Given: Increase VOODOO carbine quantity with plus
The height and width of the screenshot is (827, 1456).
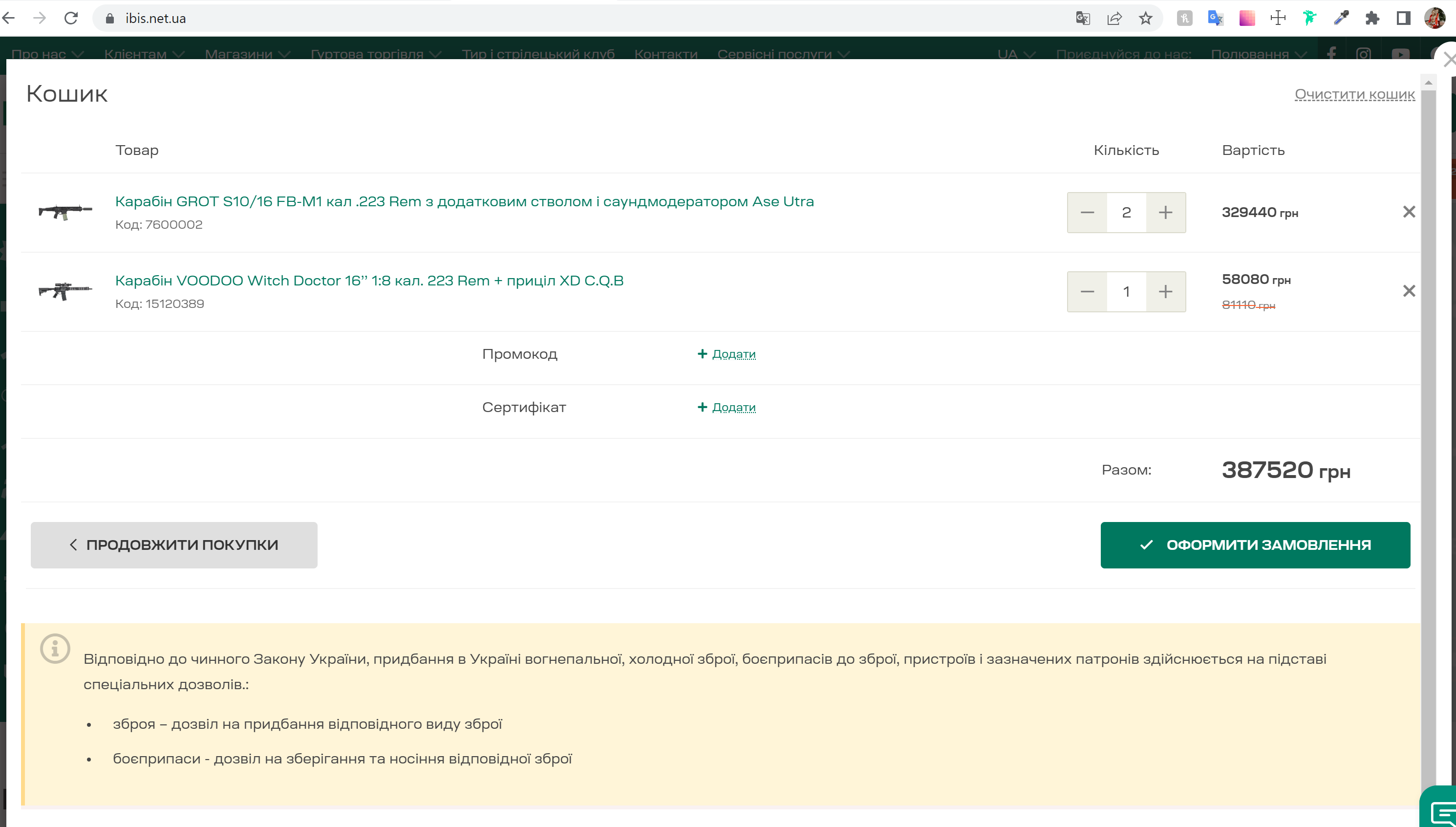Looking at the screenshot, I should [x=1165, y=291].
